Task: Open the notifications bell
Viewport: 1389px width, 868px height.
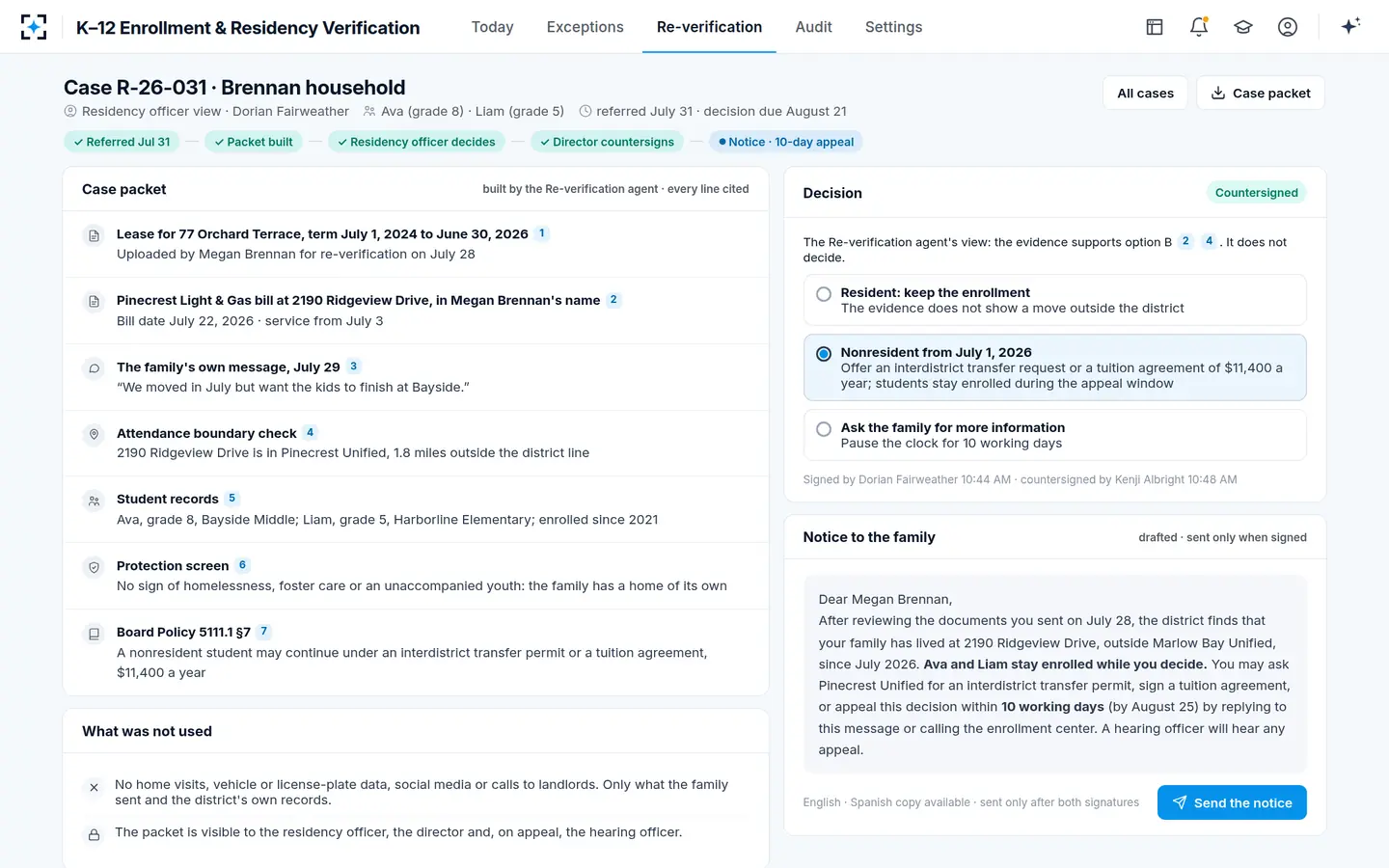Action: click(1199, 27)
